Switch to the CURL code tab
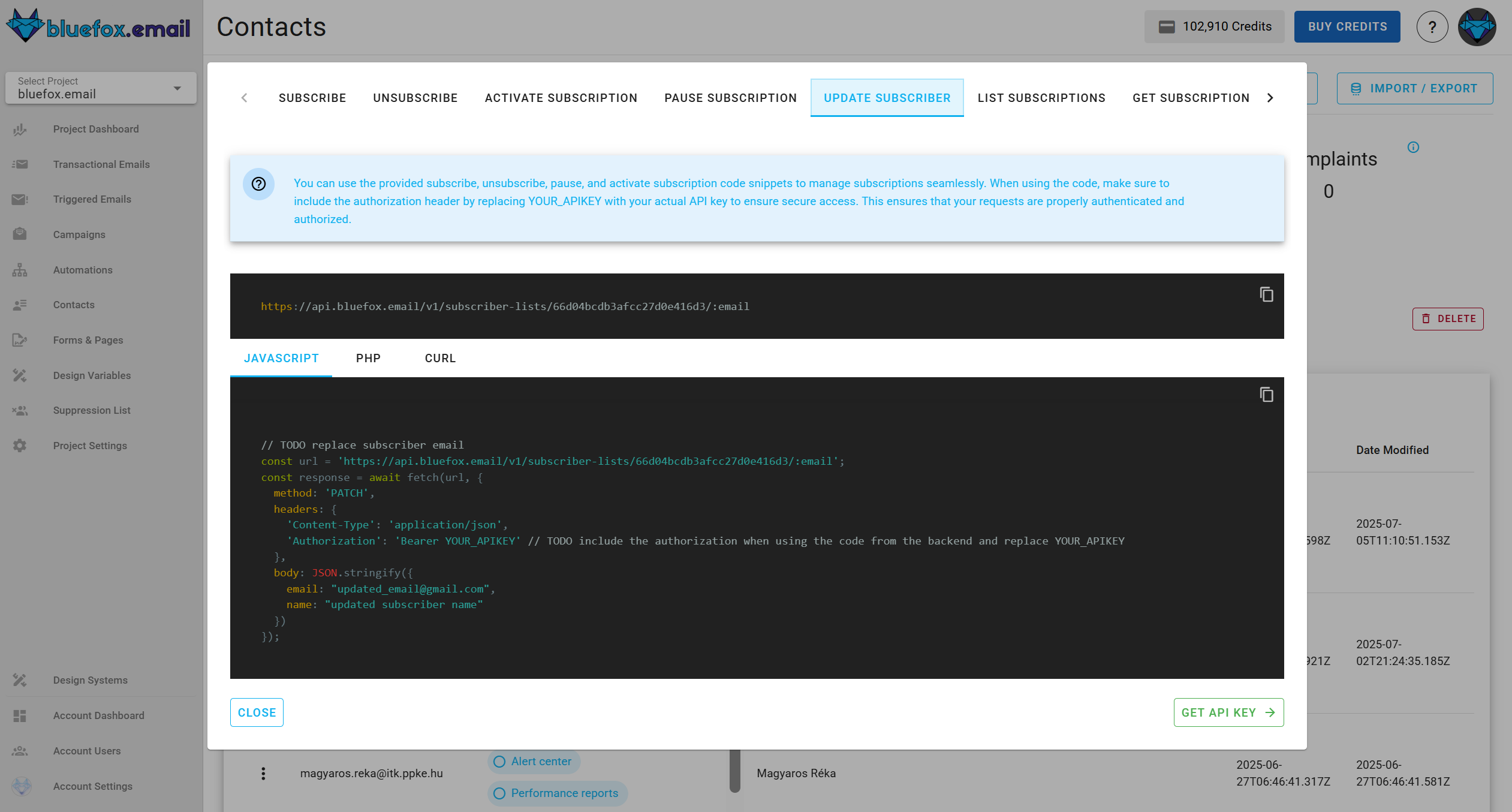 tap(439, 358)
